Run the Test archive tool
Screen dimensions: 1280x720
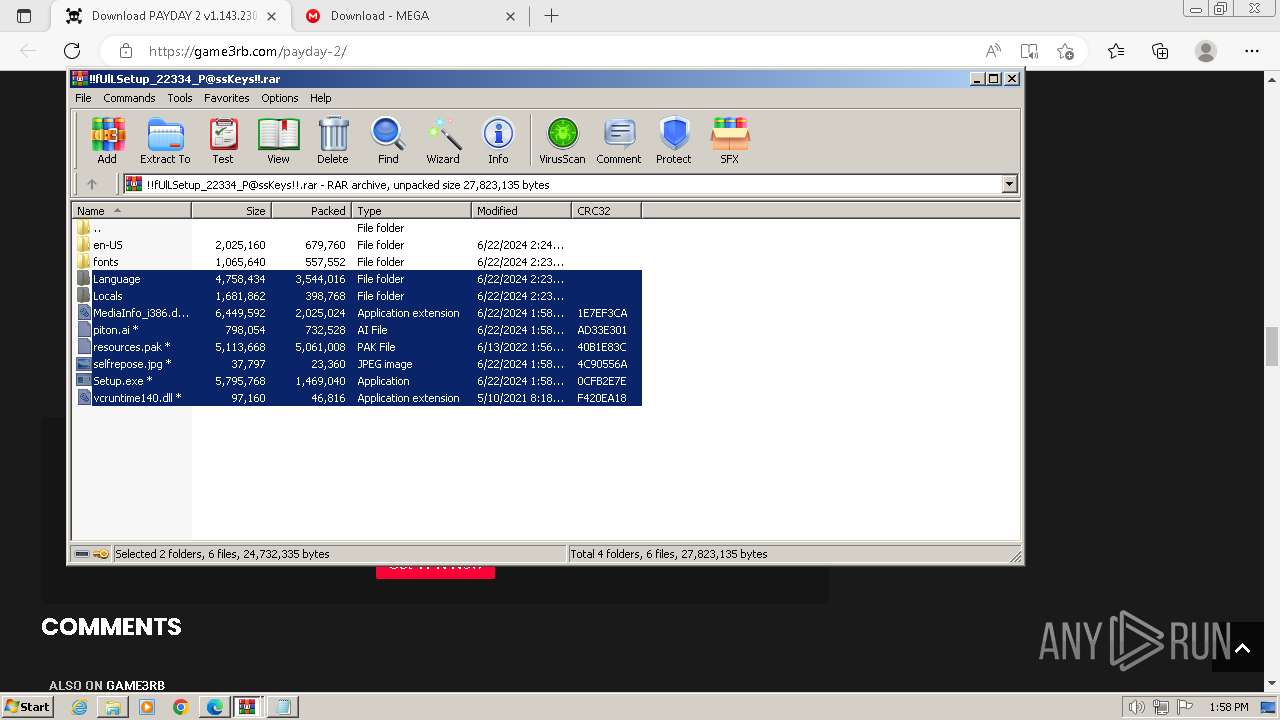[x=223, y=140]
